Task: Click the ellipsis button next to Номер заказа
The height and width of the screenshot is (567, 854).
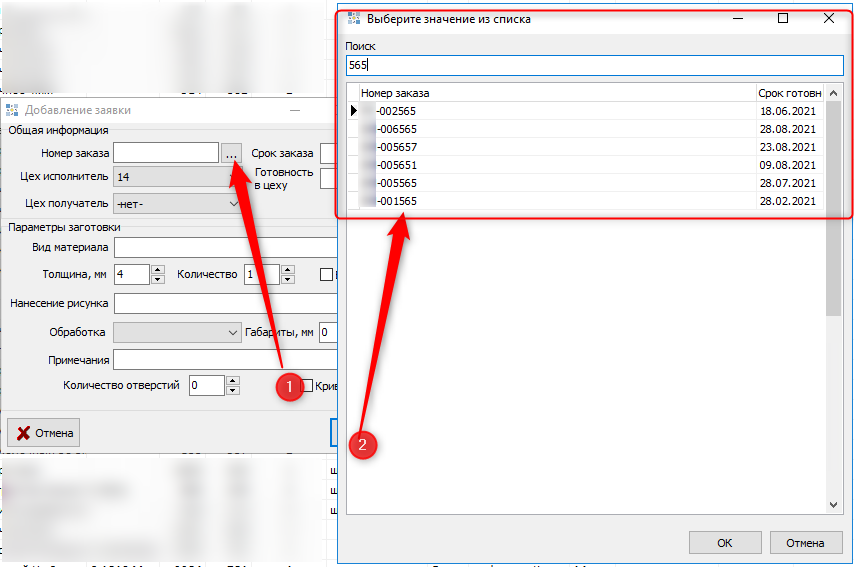Action: coord(231,153)
